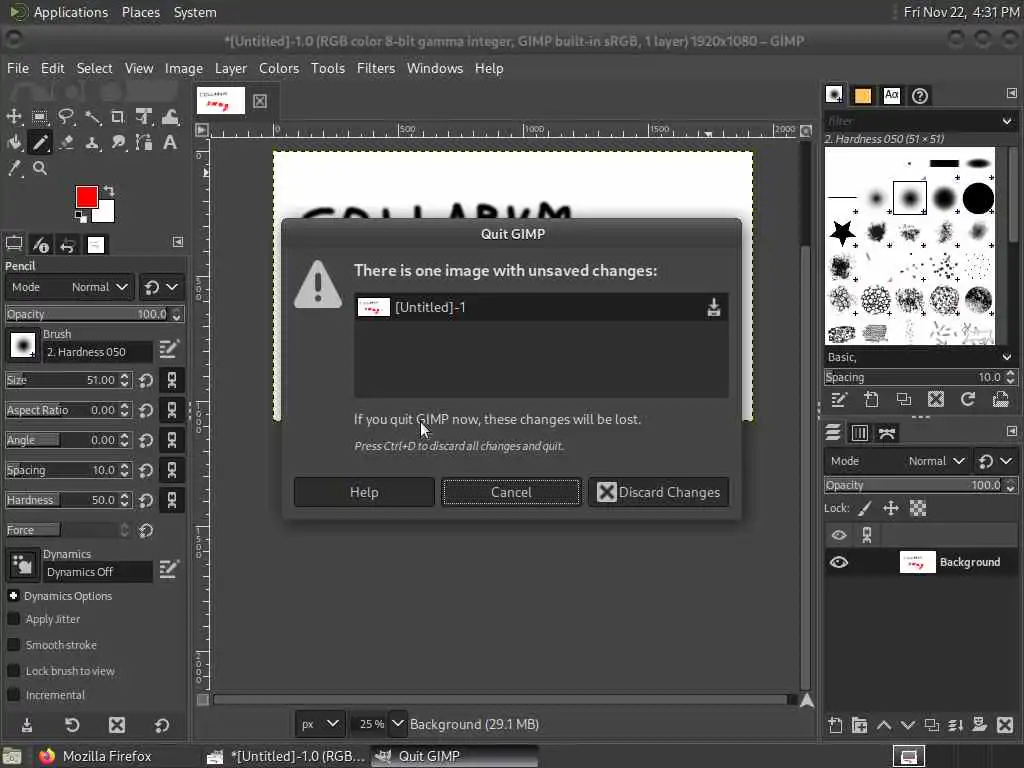Delete this layer icon in Layers panel

coord(1005,725)
